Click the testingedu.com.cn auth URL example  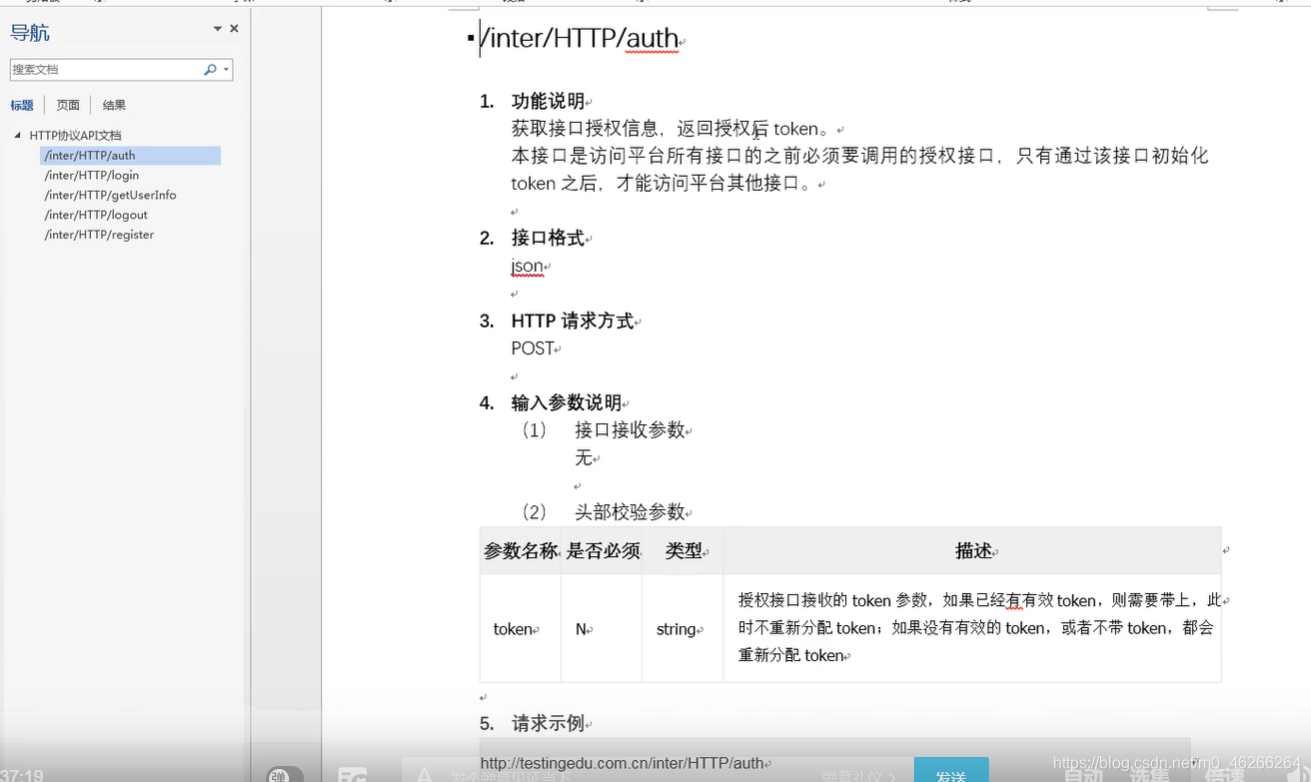[x=622, y=763]
